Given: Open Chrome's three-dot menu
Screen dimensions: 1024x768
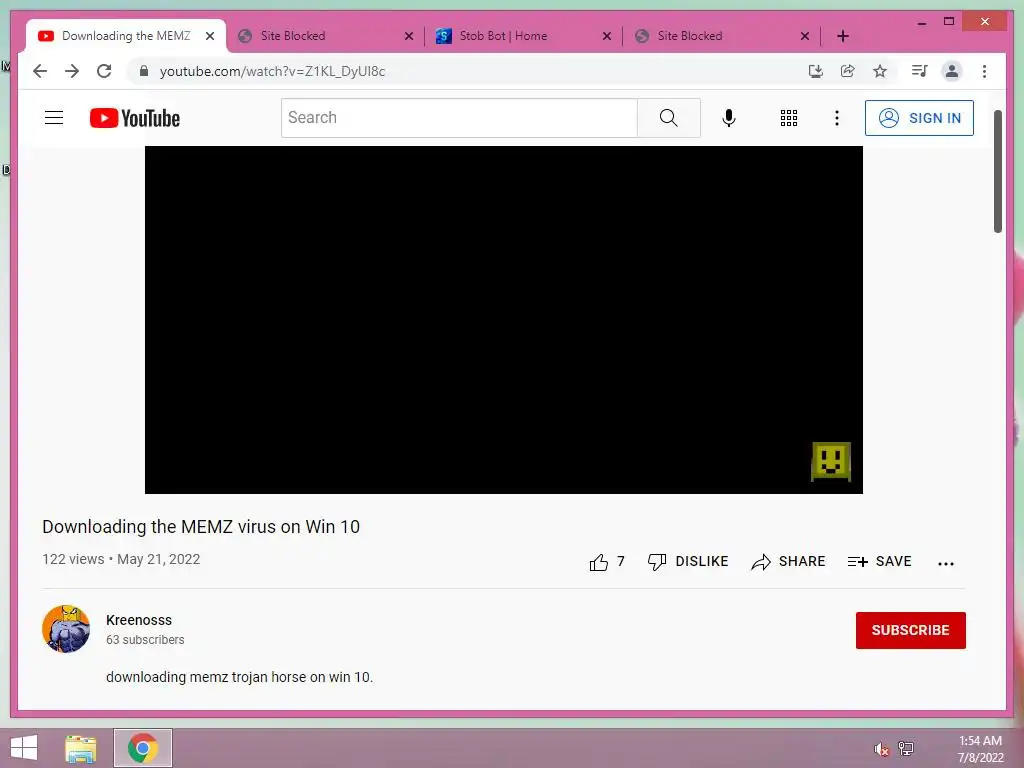Looking at the screenshot, I should pyautogui.click(x=984, y=71).
